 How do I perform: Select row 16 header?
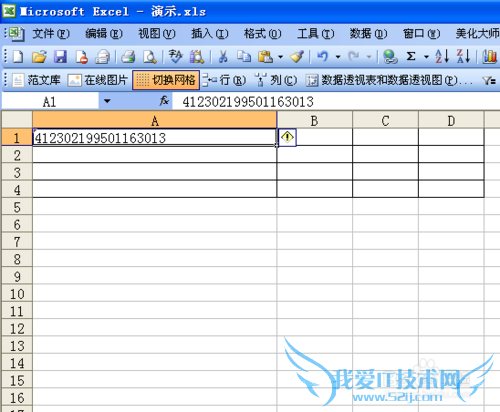click(17, 398)
